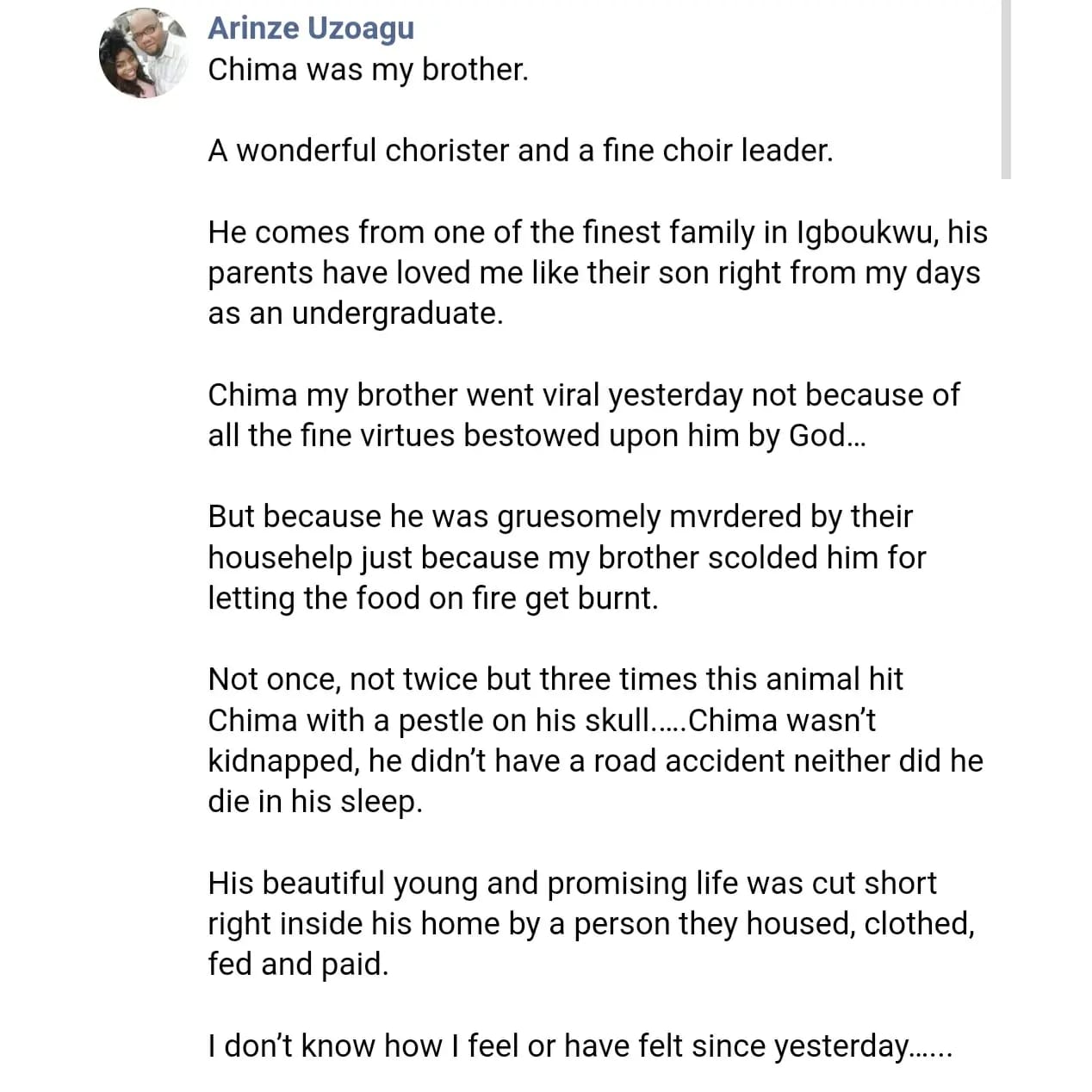Screen dimensions: 1092x1092
Task: Click the line "fed and paid."
Action: pyautogui.click(x=298, y=965)
